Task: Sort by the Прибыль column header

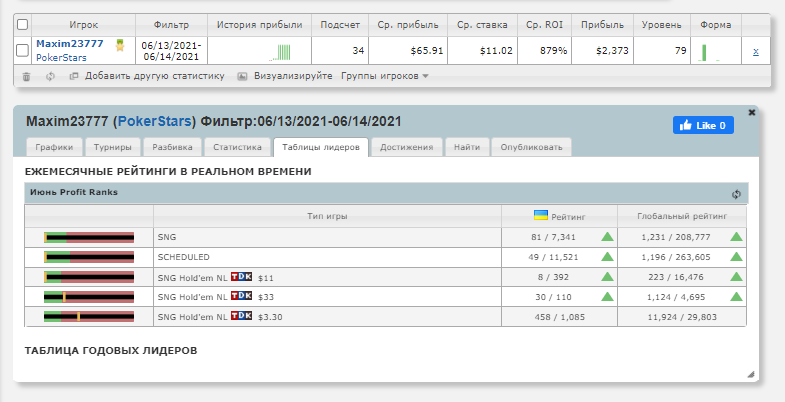Action: [x=602, y=25]
